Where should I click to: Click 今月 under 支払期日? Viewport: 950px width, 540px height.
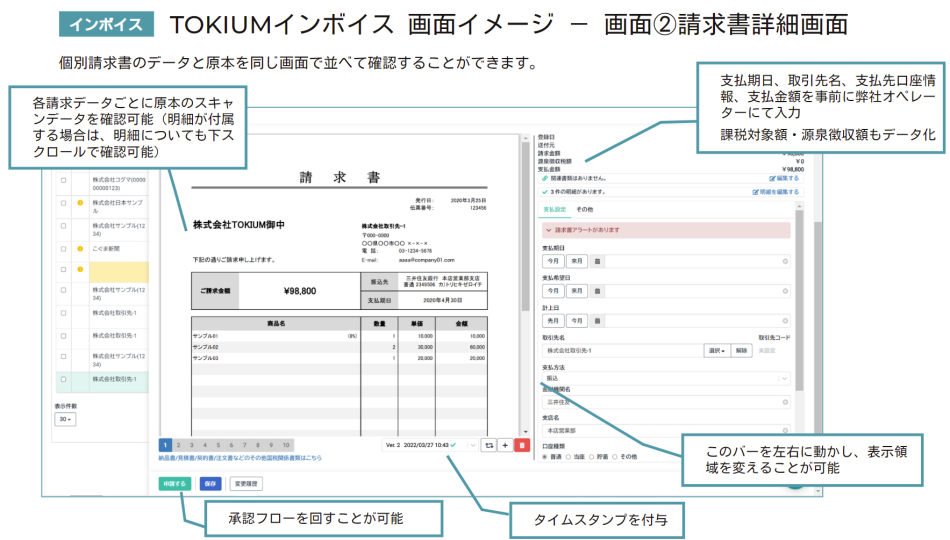click(x=553, y=261)
